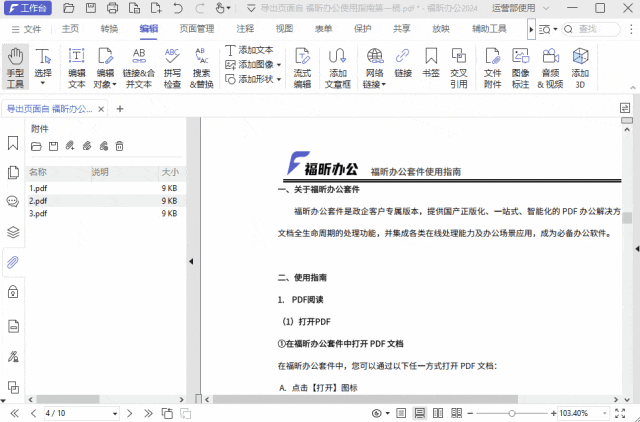The image size is (640, 422).
Task: Open the Comments sidebar panel
Action: (13, 202)
